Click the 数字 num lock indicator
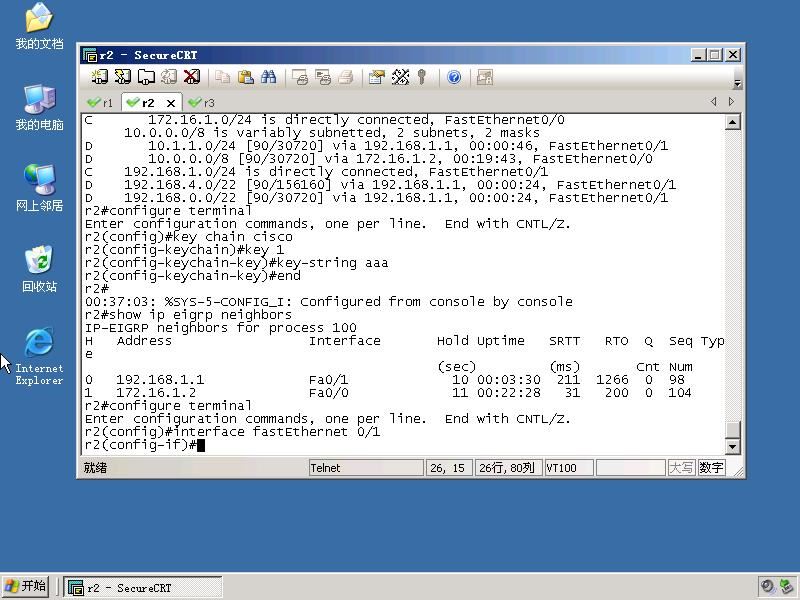This screenshot has height=600, width=800. pyautogui.click(x=711, y=468)
